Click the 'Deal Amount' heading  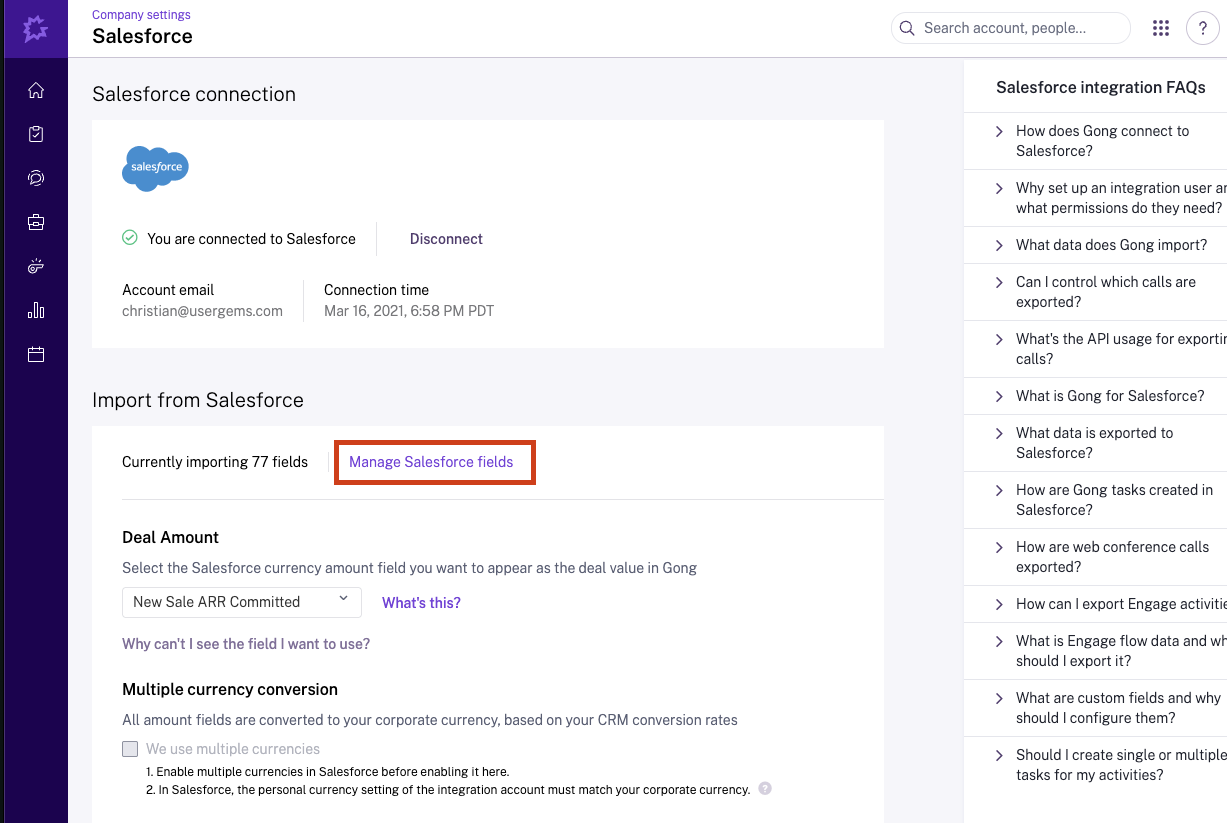click(x=170, y=538)
